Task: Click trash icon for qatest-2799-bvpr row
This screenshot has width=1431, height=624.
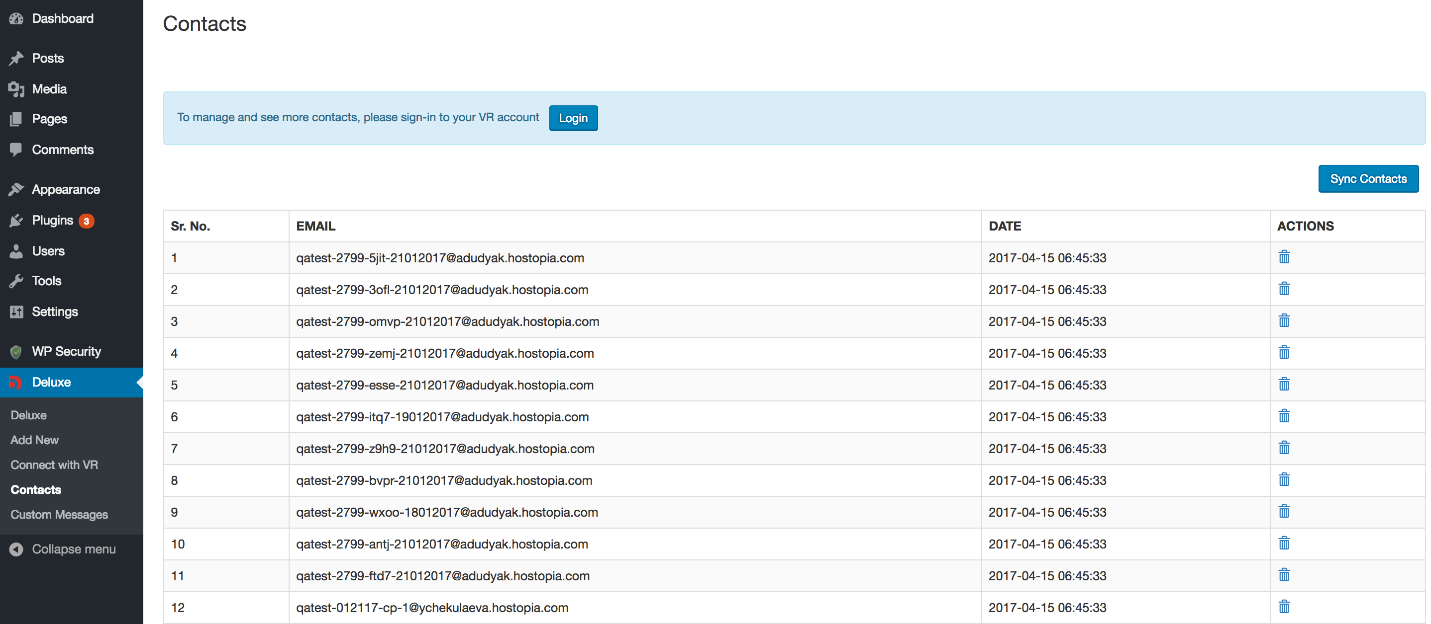Action: [1284, 480]
